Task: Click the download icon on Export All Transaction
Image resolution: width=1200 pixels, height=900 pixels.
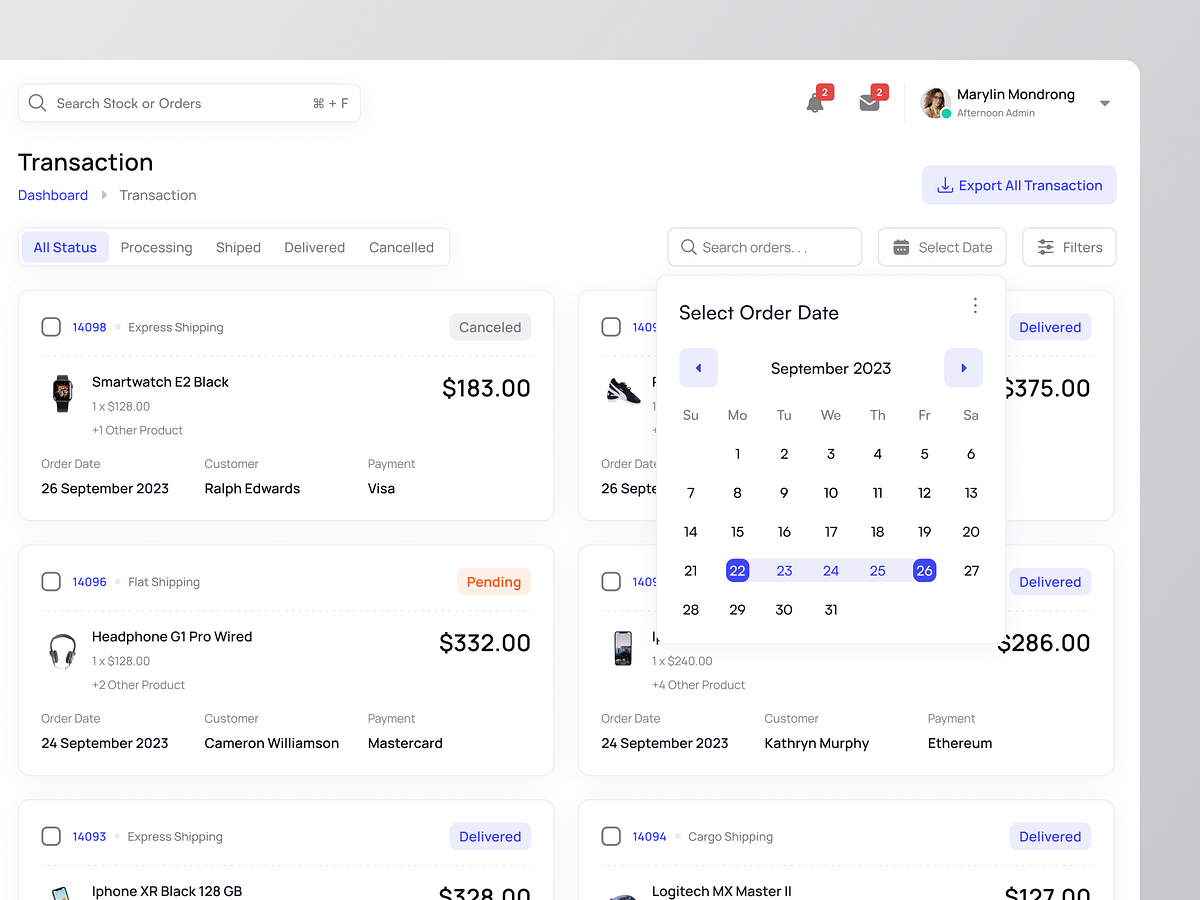Action: pos(944,185)
